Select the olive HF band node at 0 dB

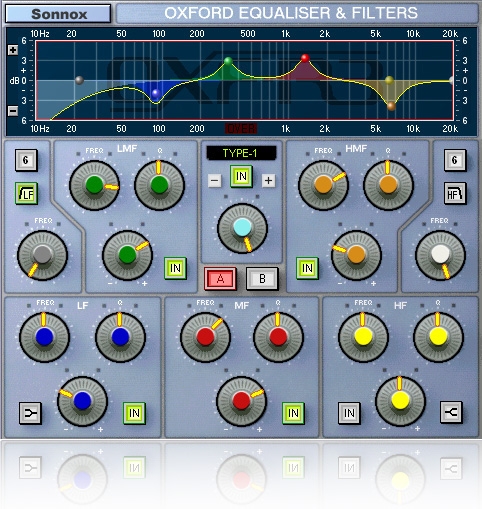click(x=389, y=80)
